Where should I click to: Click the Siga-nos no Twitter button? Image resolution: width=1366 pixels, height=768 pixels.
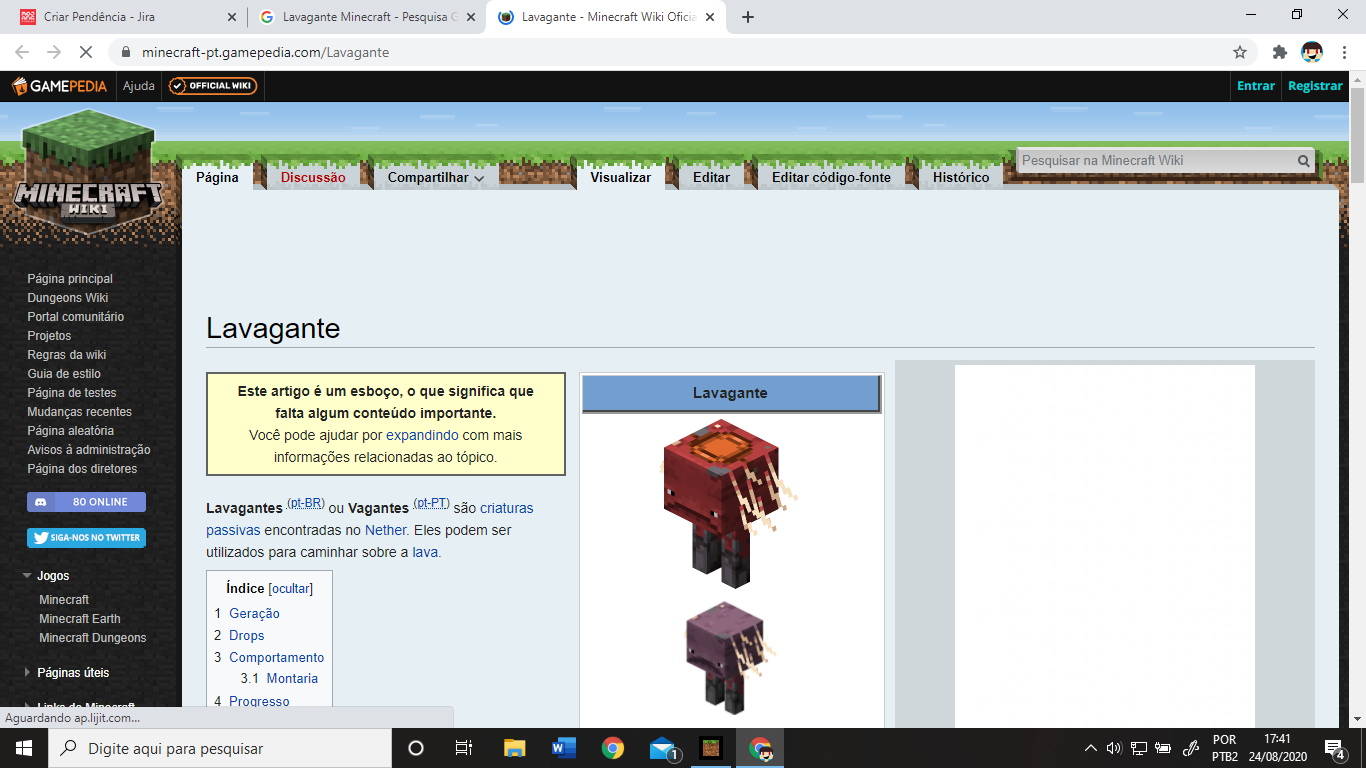(86, 538)
